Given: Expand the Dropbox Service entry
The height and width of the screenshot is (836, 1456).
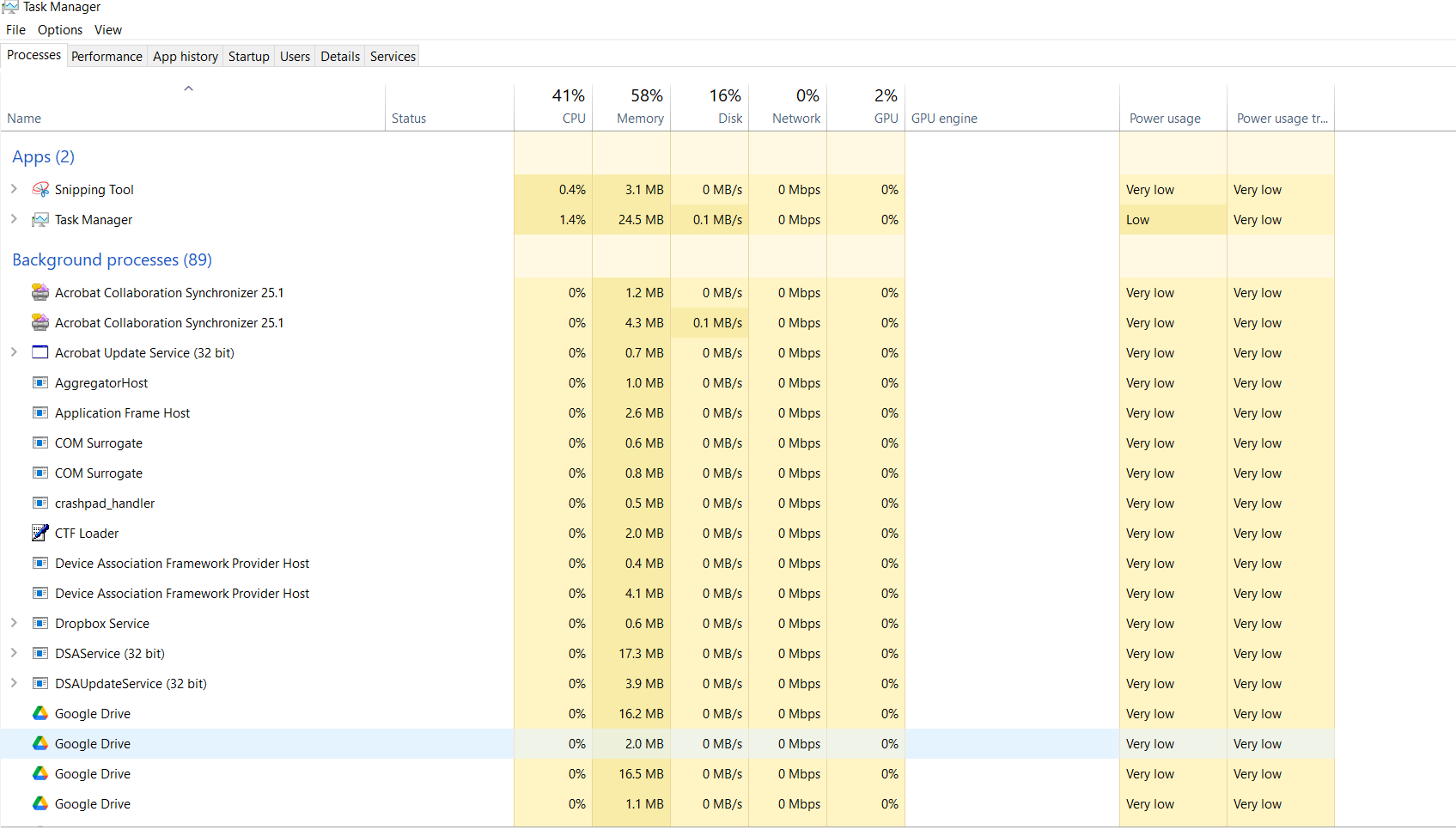Looking at the screenshot, I should 14,623.
